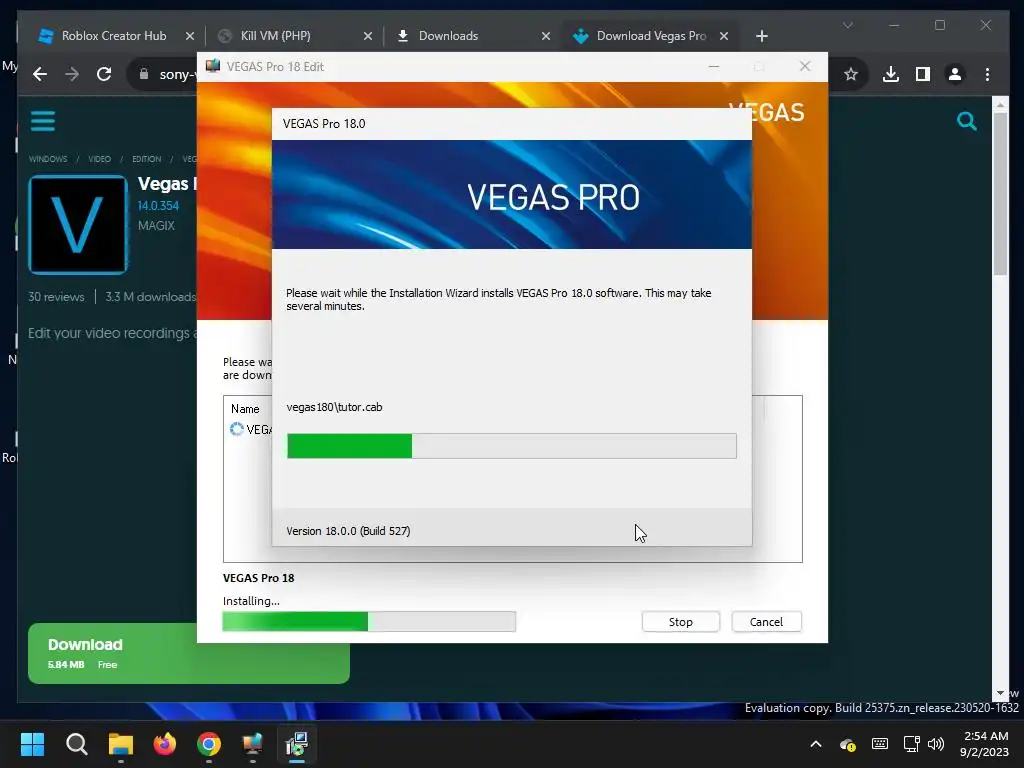
Task: Click the Name column header in the list
Action: tap(245, 409)
